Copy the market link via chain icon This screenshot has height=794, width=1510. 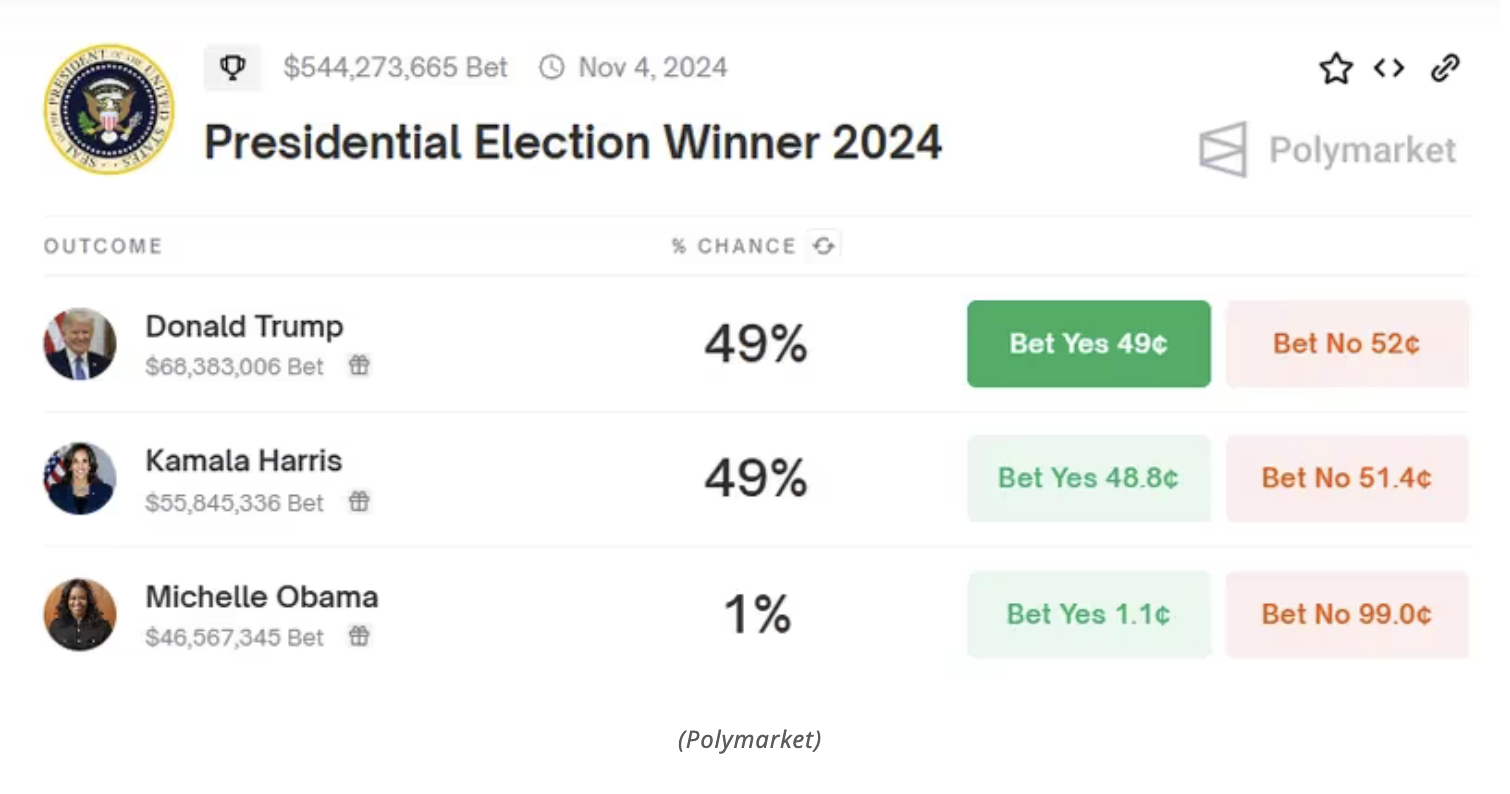coord(1445,68)
